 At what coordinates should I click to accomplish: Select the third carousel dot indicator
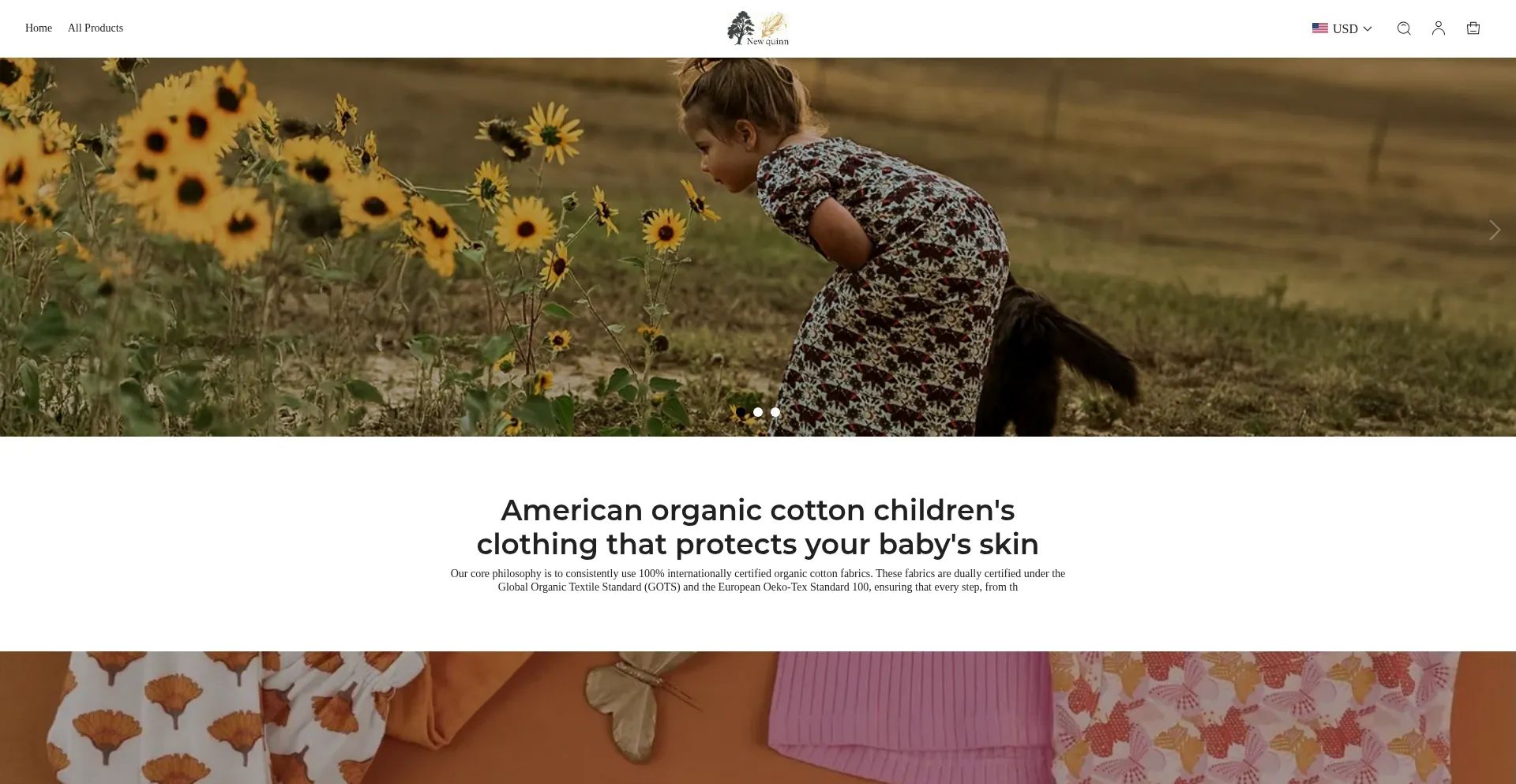click(775, 412)
